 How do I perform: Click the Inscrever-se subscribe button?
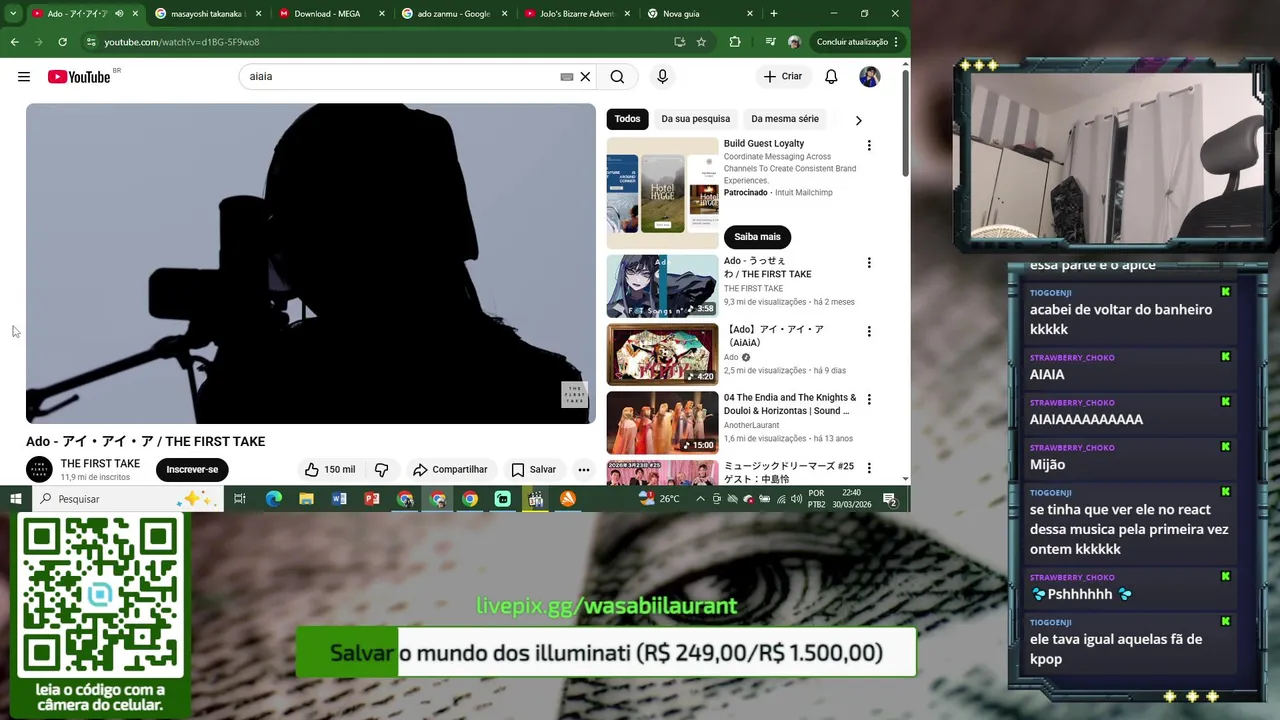[x=192, y=469]
